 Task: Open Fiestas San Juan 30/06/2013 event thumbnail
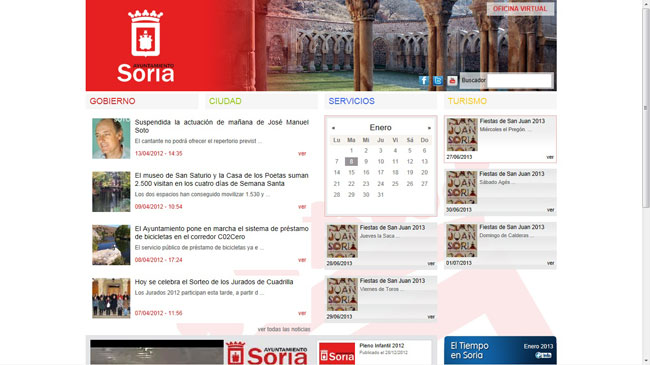tap(462, 187)
